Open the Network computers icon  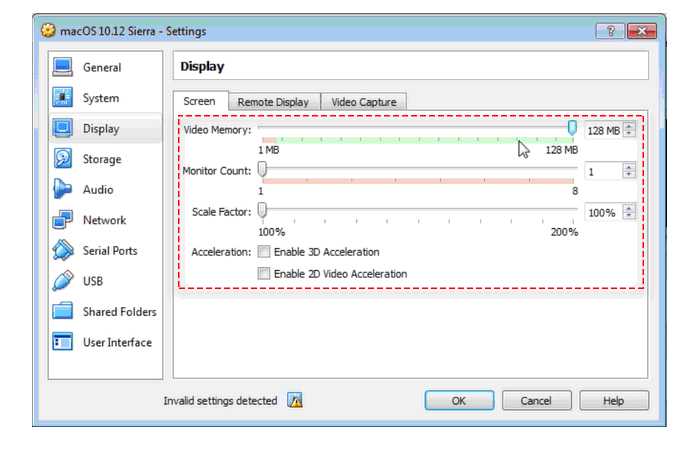click(x=62, y=220)
